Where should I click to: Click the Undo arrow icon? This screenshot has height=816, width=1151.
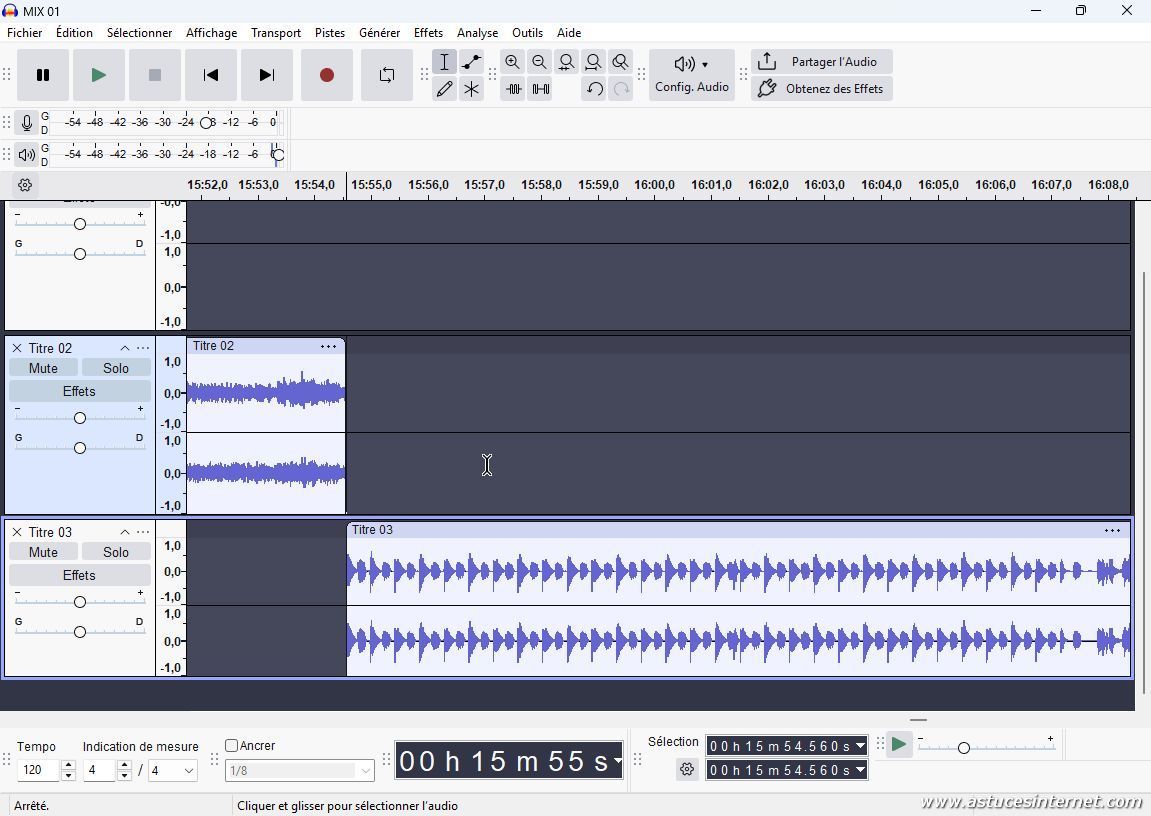click(594, 89)
